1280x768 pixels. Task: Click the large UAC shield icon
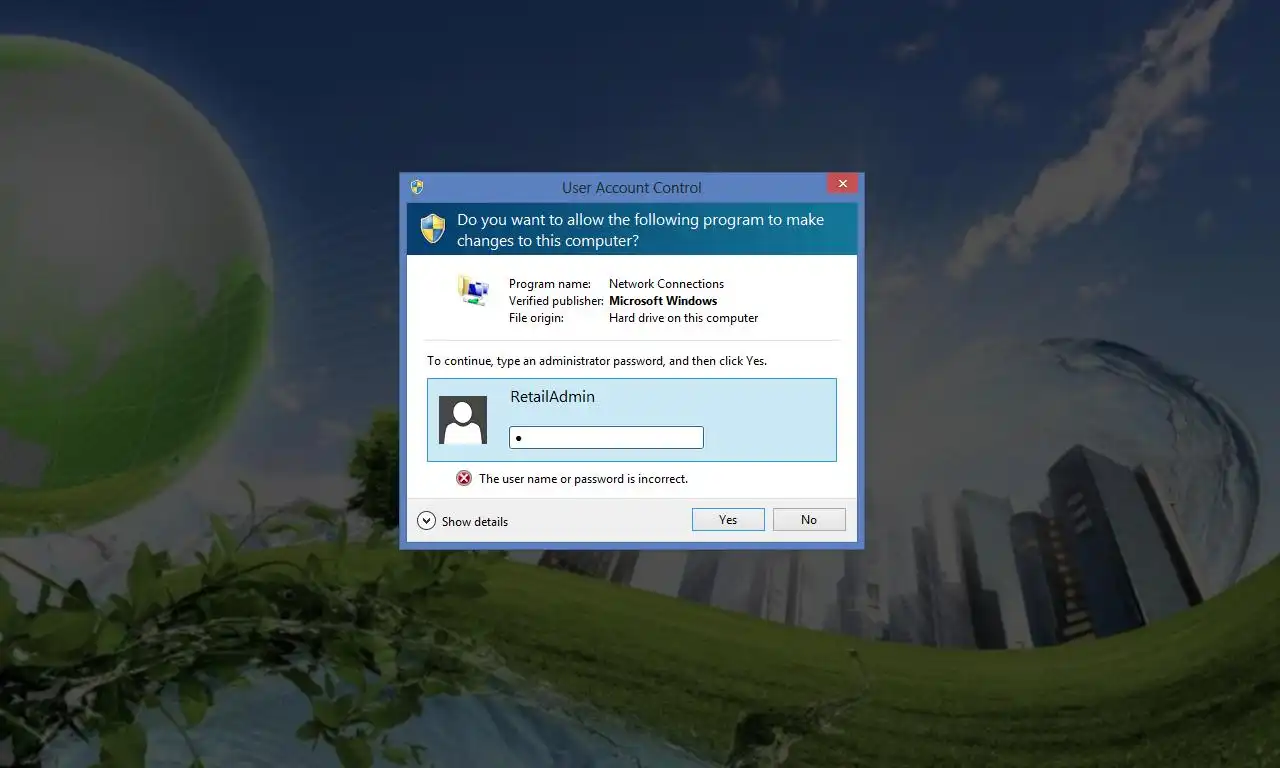(x=433, y=228)
